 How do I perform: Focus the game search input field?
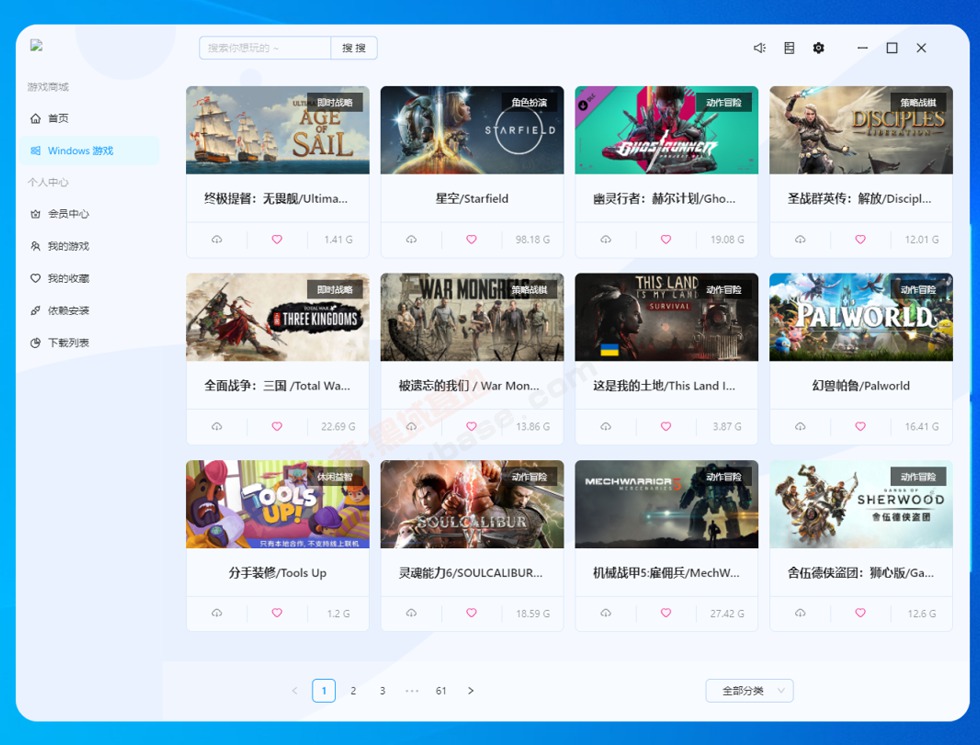[265, 48]
